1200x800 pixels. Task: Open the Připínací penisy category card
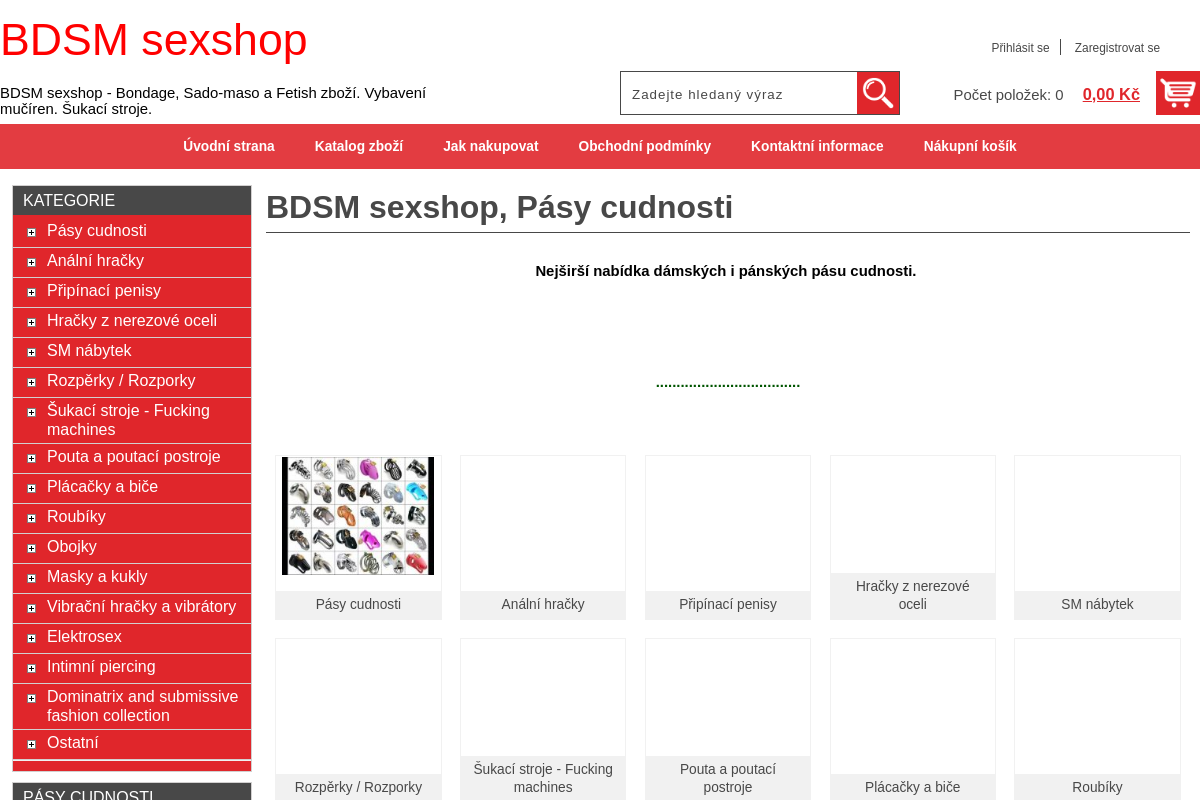click(x=728, y=537)
